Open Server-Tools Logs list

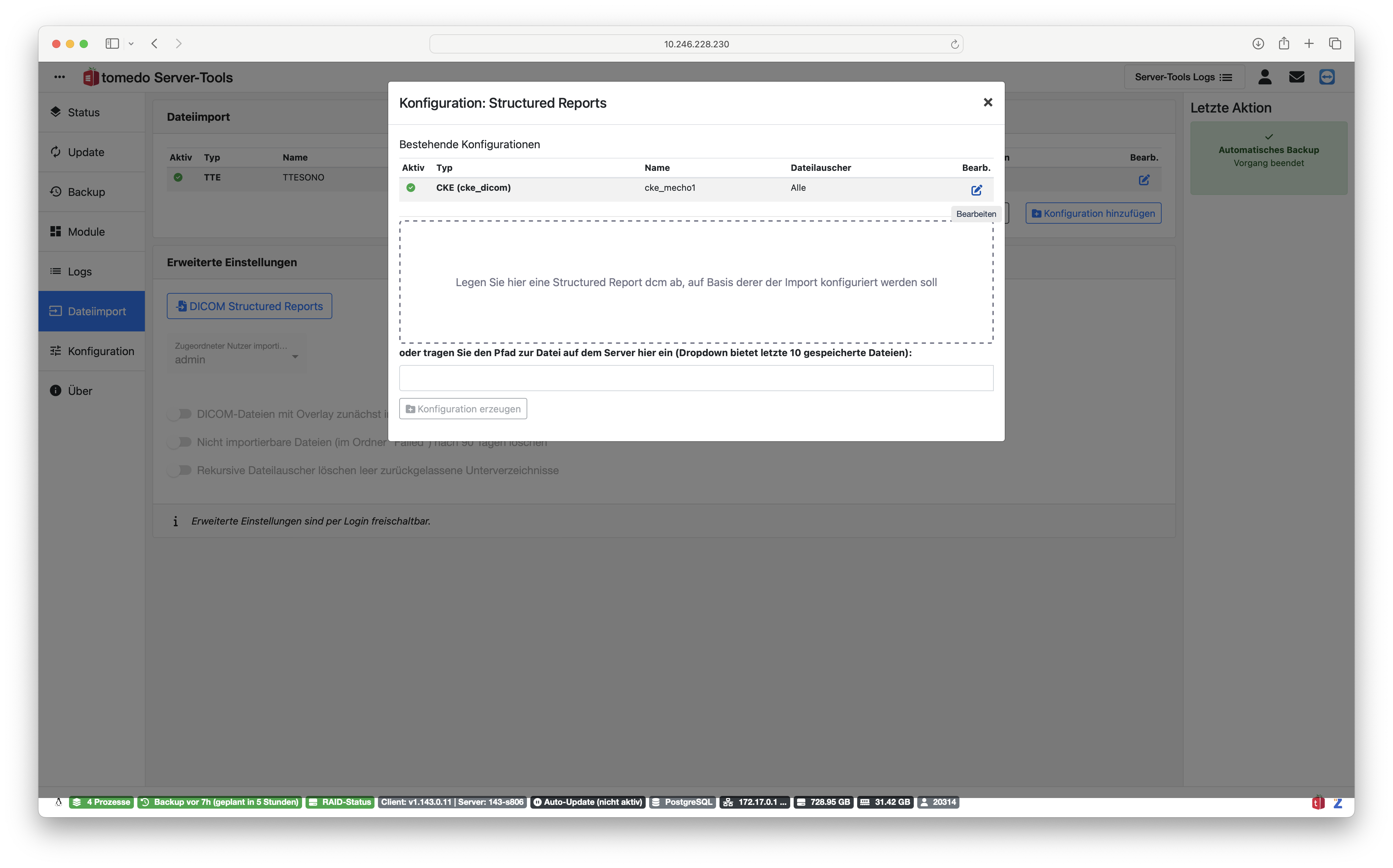click(1183, 77)
